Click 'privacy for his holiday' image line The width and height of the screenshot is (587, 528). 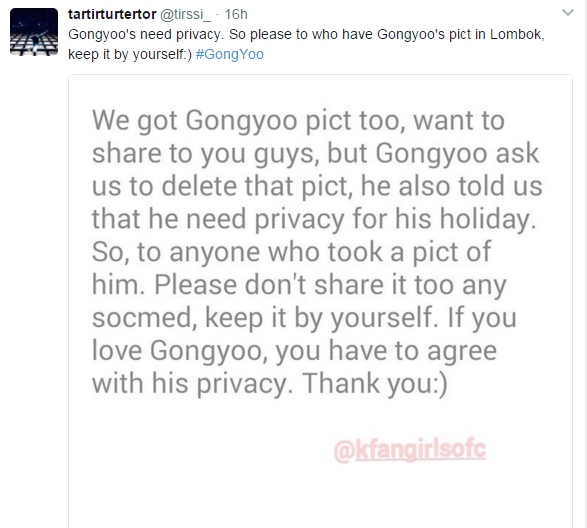(x=395, y=219)
